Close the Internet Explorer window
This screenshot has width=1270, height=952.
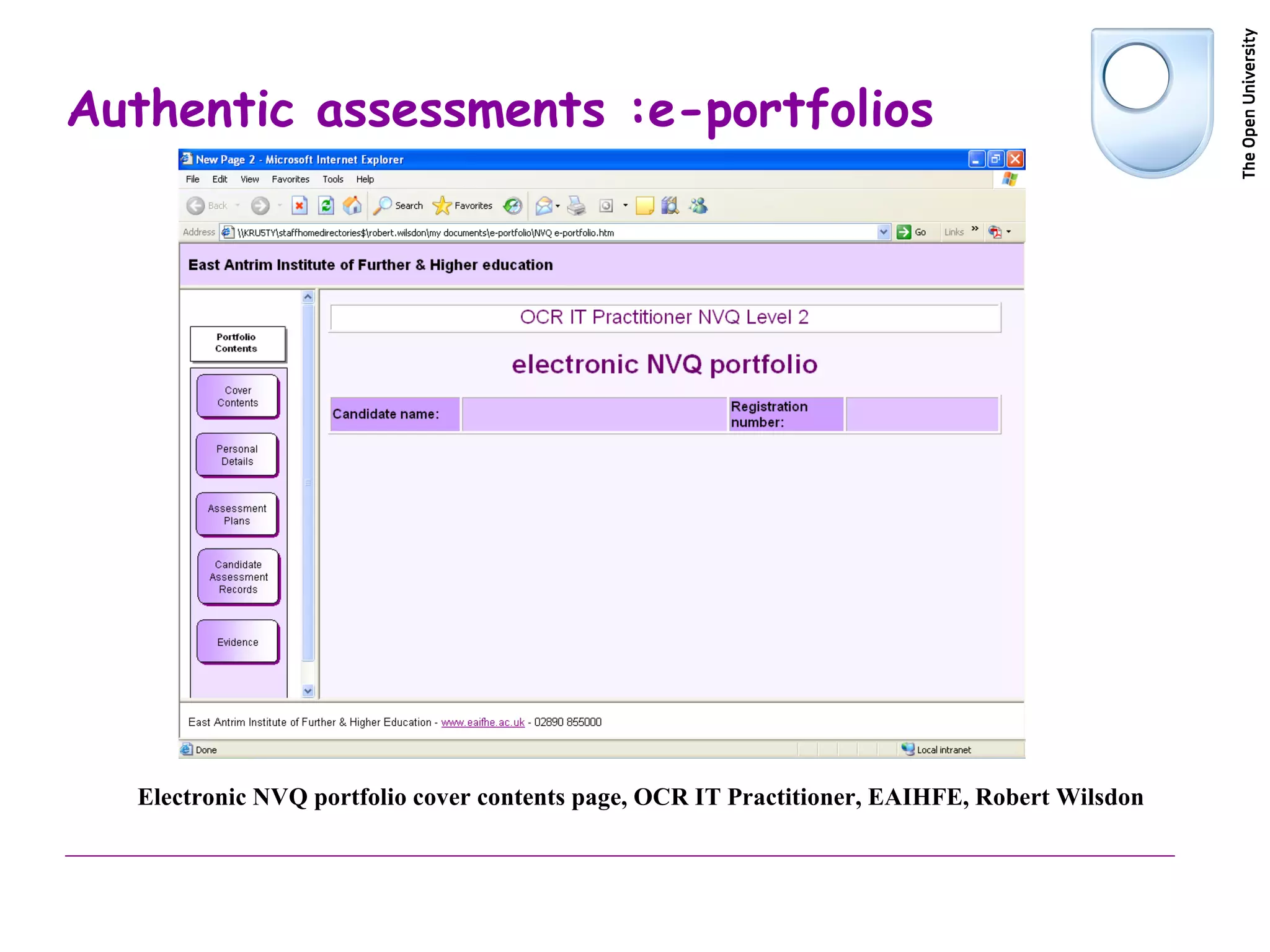tap(1015, 159)
